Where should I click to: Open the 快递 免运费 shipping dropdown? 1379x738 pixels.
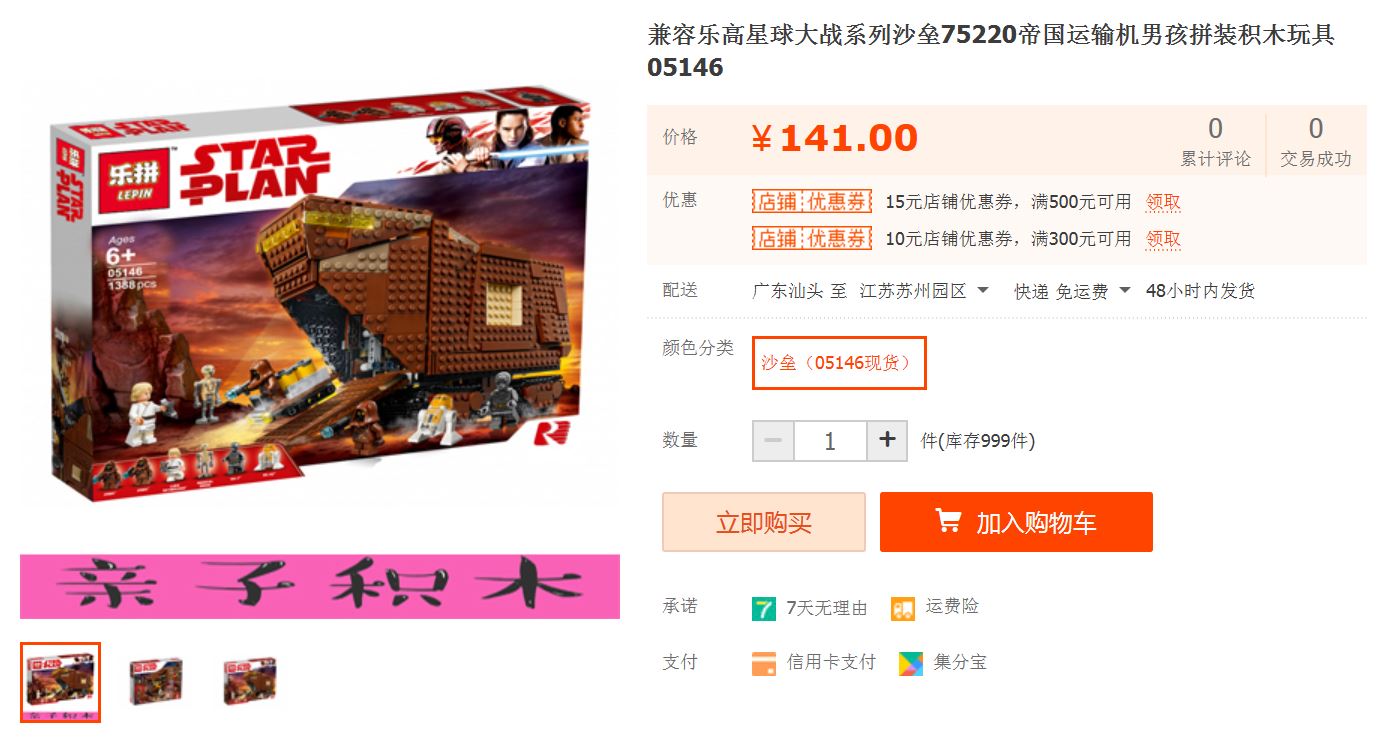click(x=1072, y=291)
